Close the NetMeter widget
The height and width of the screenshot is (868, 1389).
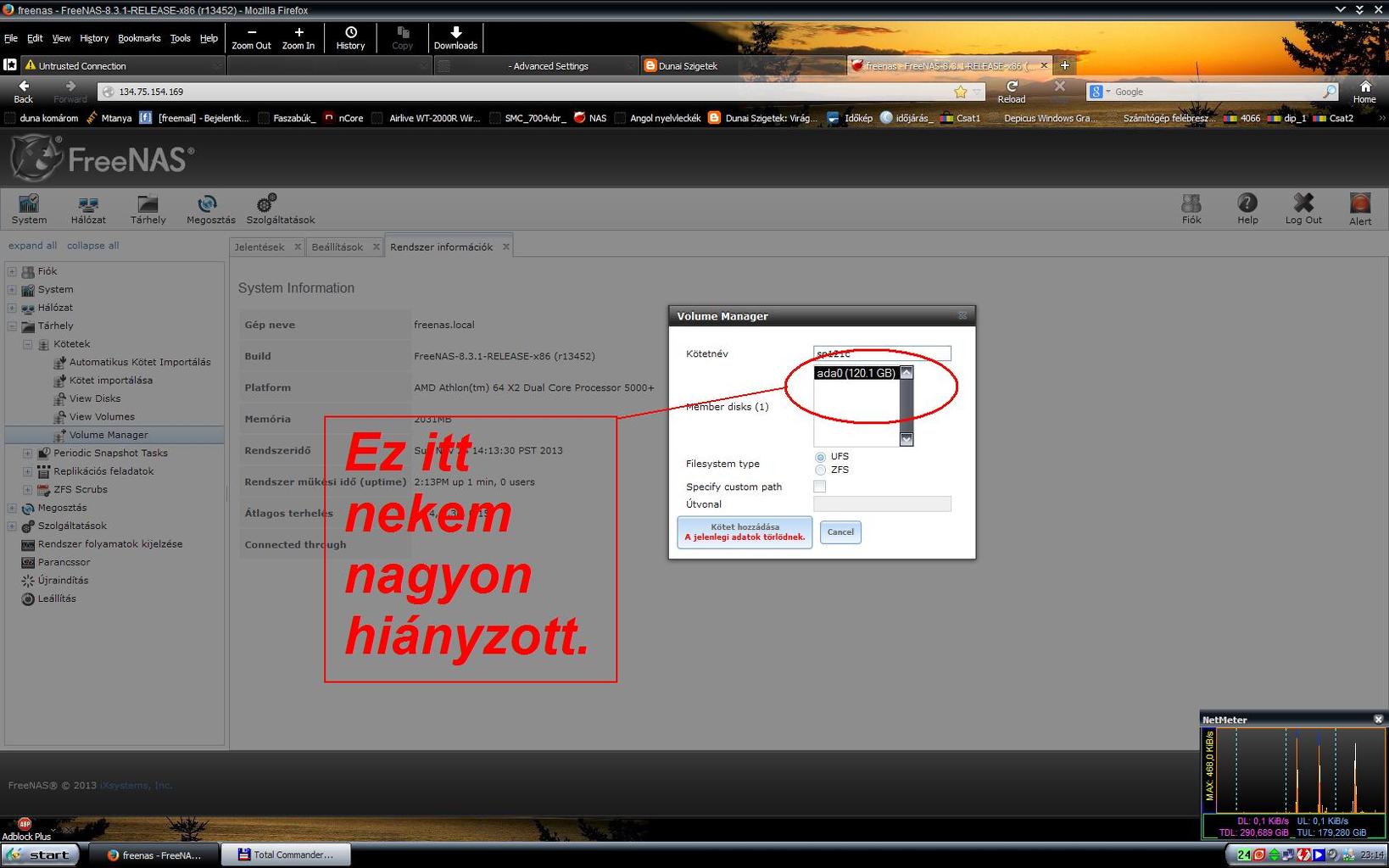(x=1378, y=719)
